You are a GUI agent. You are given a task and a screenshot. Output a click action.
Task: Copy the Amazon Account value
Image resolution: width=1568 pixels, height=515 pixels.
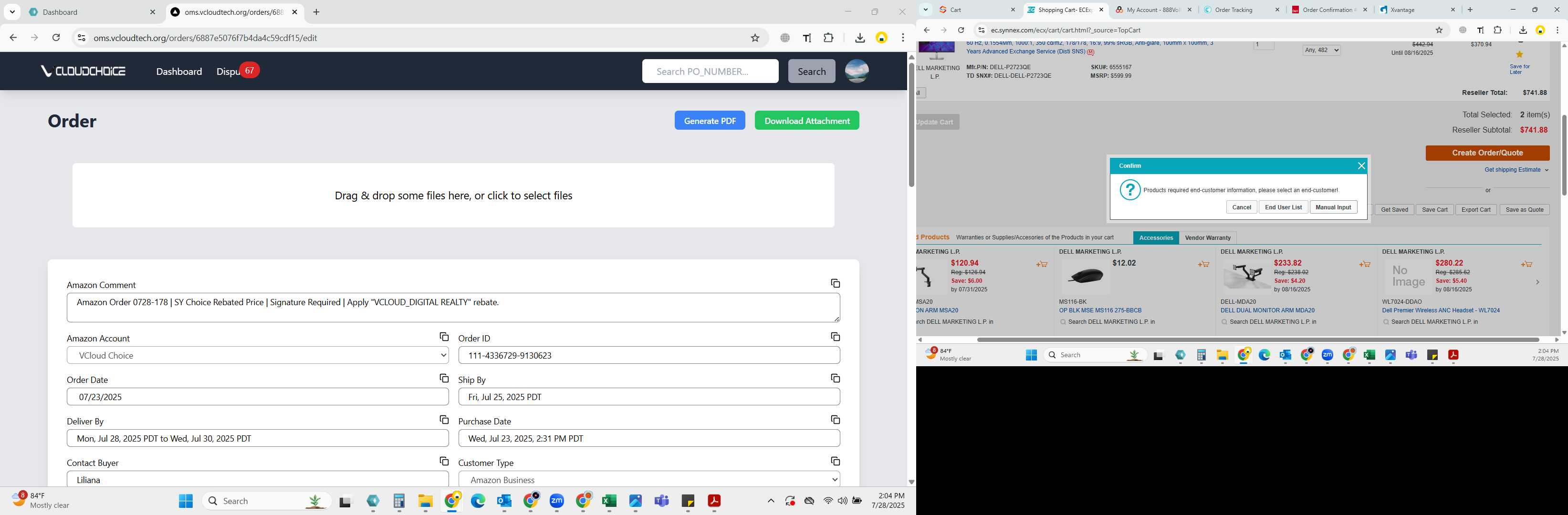tap(444, 337)
